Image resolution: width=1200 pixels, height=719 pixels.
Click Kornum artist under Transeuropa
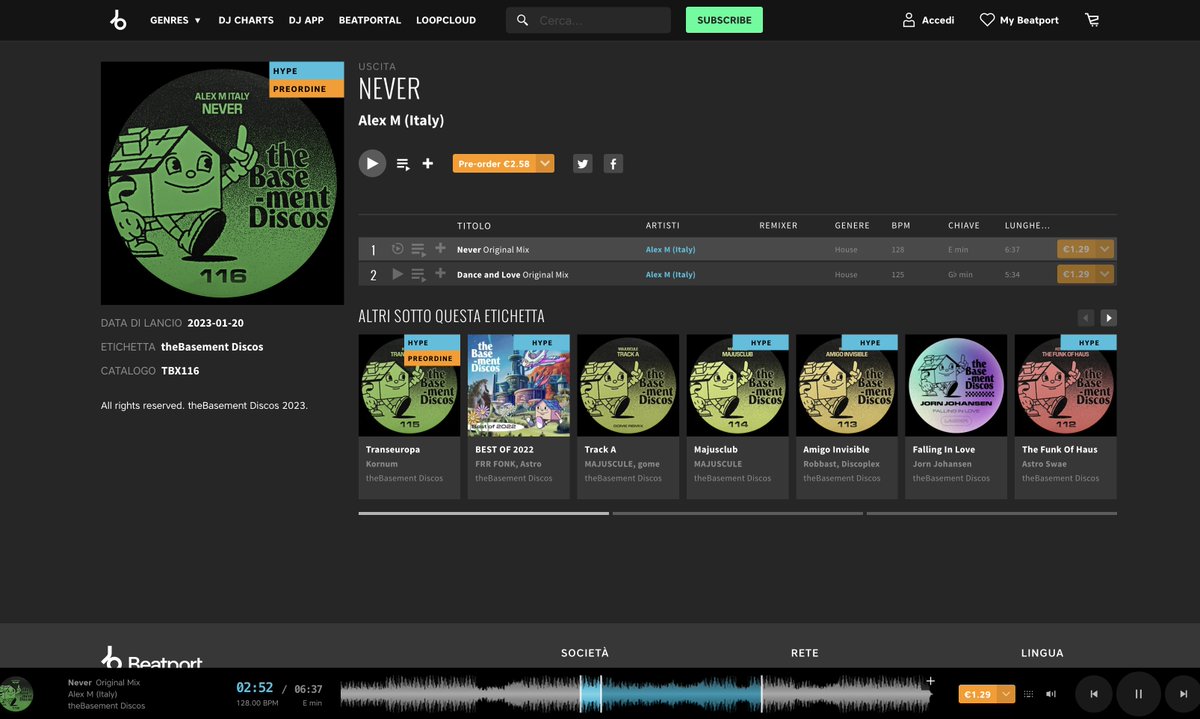[382, 464]
